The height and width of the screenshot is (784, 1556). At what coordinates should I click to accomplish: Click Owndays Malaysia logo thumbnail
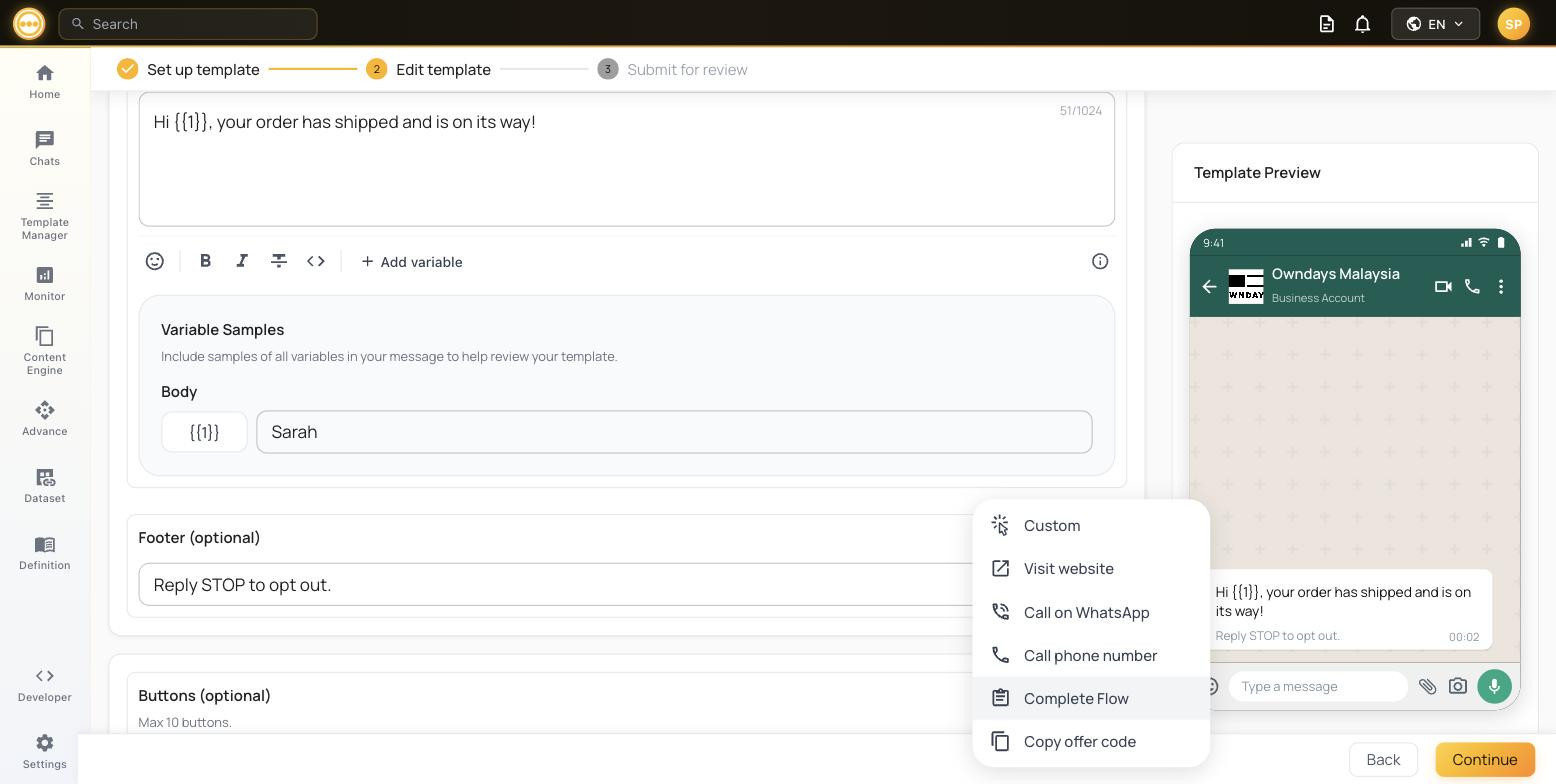[x=1246, y=286]
